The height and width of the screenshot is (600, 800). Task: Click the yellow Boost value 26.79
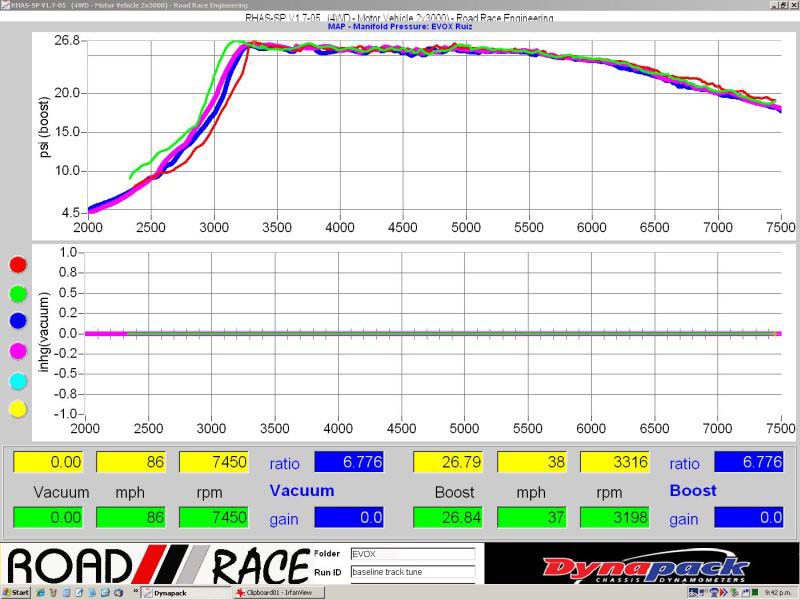tap(448, 462)
